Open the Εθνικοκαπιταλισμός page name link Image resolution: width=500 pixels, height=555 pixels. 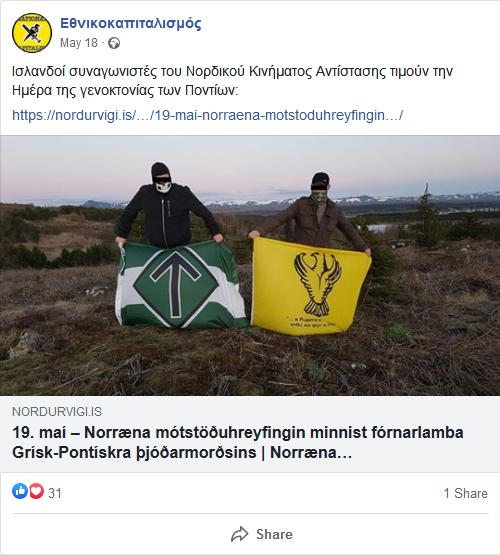coord(131,23)
